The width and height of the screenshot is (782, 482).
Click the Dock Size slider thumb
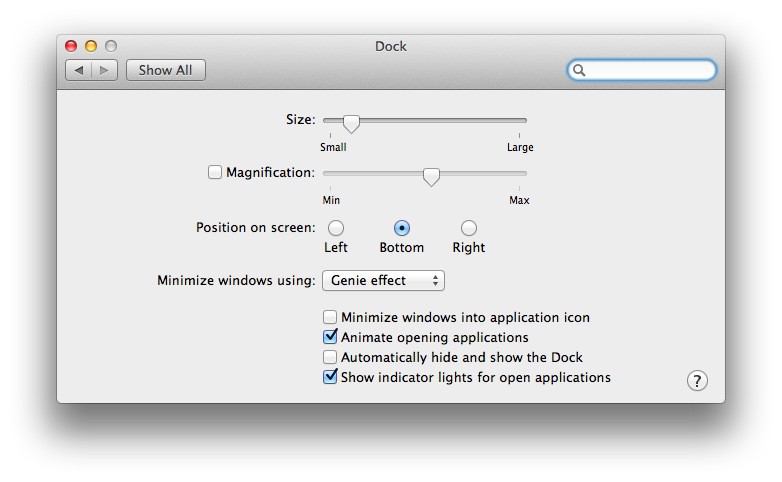pyautogui.click(x=351, y=123)
